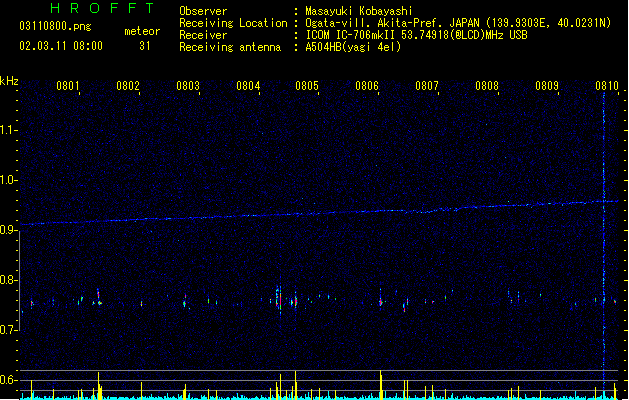Click time marker 0809
This screenshot has height=400, width=629.
(547, 85)
